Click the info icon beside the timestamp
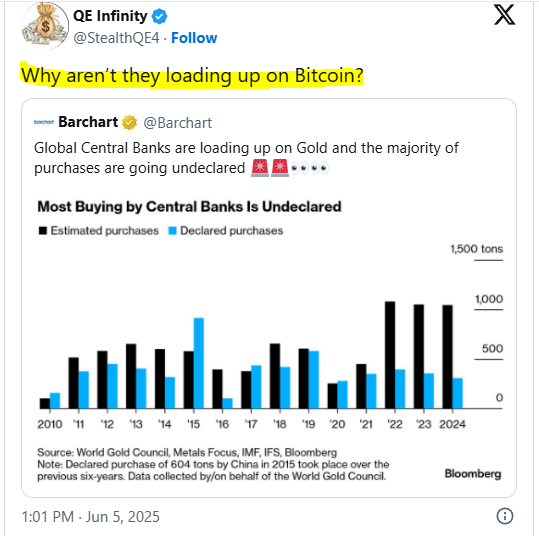This screenshot has width=539, height=536. [x=505, y=516]
